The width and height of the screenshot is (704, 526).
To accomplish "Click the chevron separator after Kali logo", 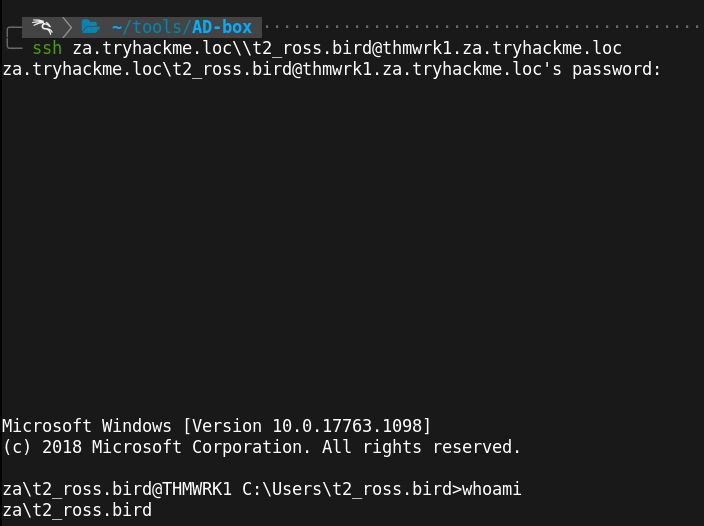I will pos(67,26).
